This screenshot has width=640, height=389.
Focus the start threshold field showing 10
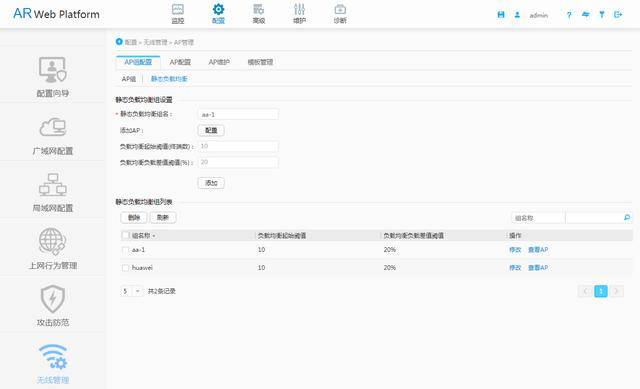coord(238,146)
